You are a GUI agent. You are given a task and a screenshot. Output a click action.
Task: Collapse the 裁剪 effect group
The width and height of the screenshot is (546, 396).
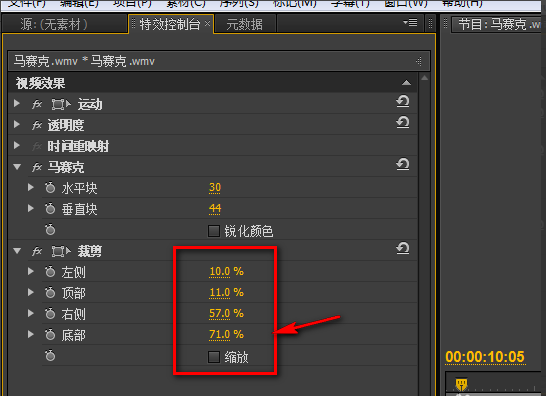pos(17,251)
